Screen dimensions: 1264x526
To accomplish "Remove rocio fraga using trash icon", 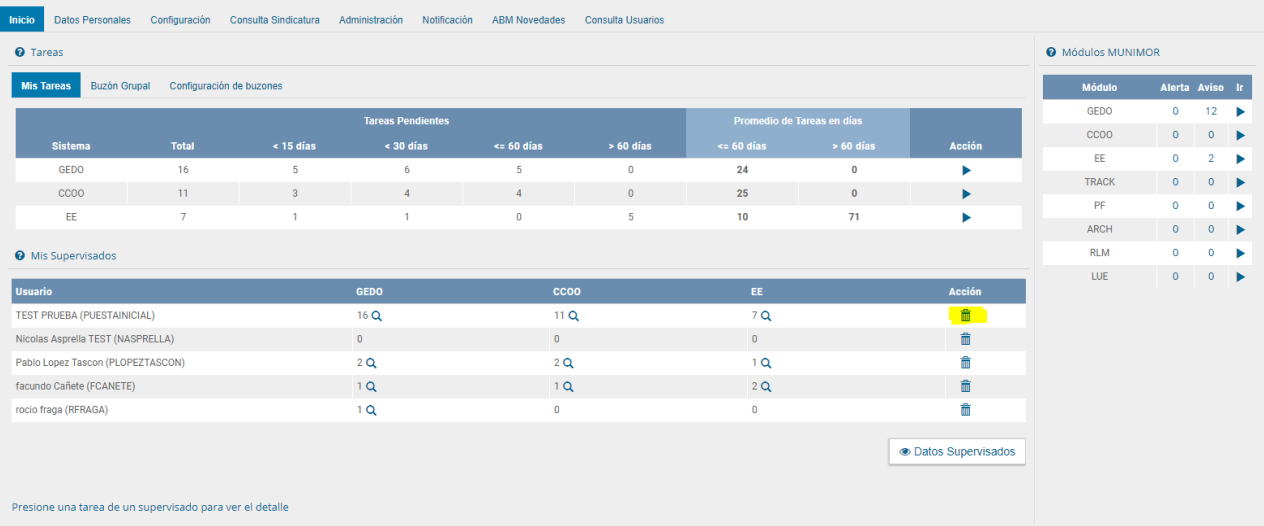I will coord(965,409).
